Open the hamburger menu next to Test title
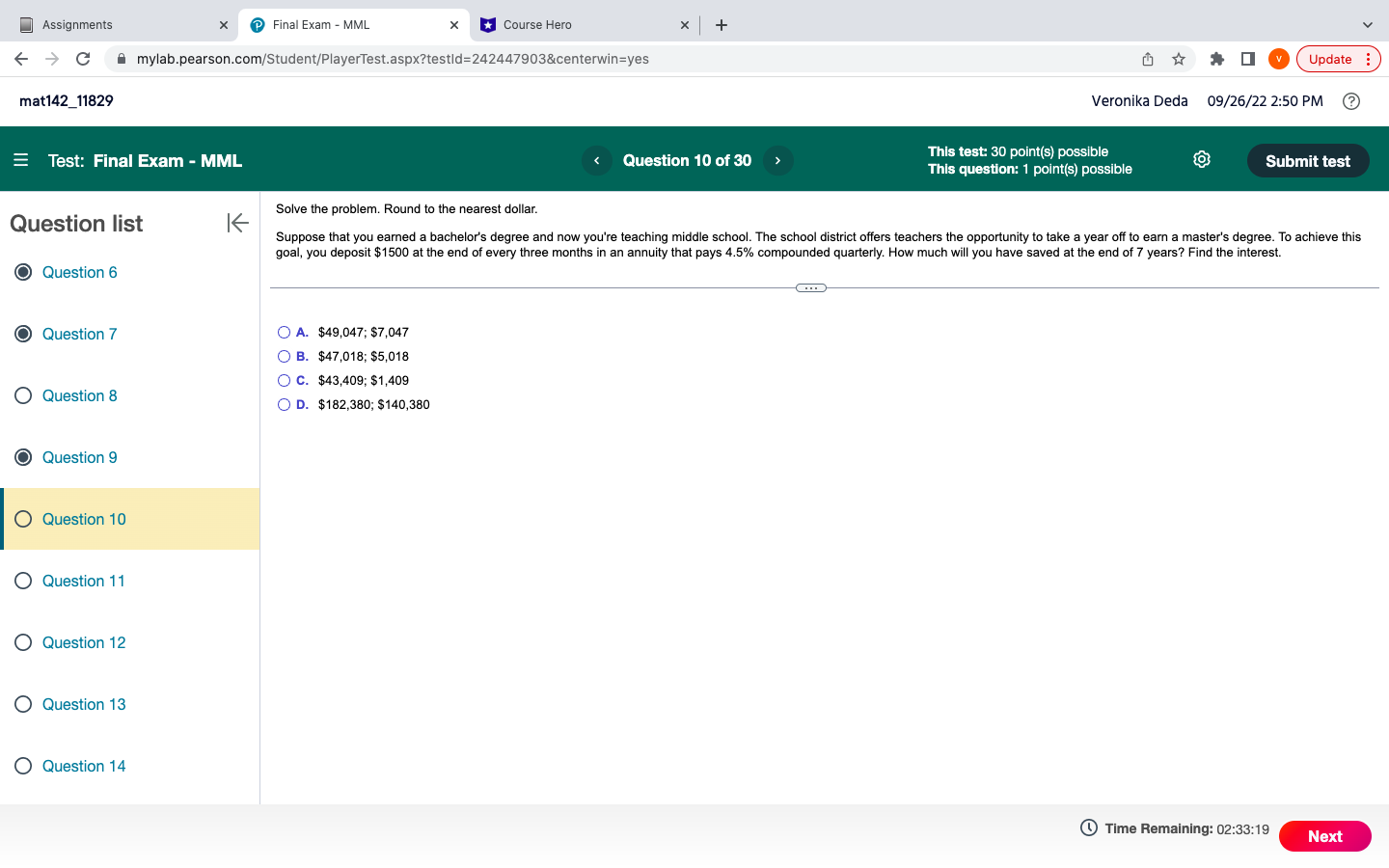Viewport: 1389px width, 868px height. [21, 160]
